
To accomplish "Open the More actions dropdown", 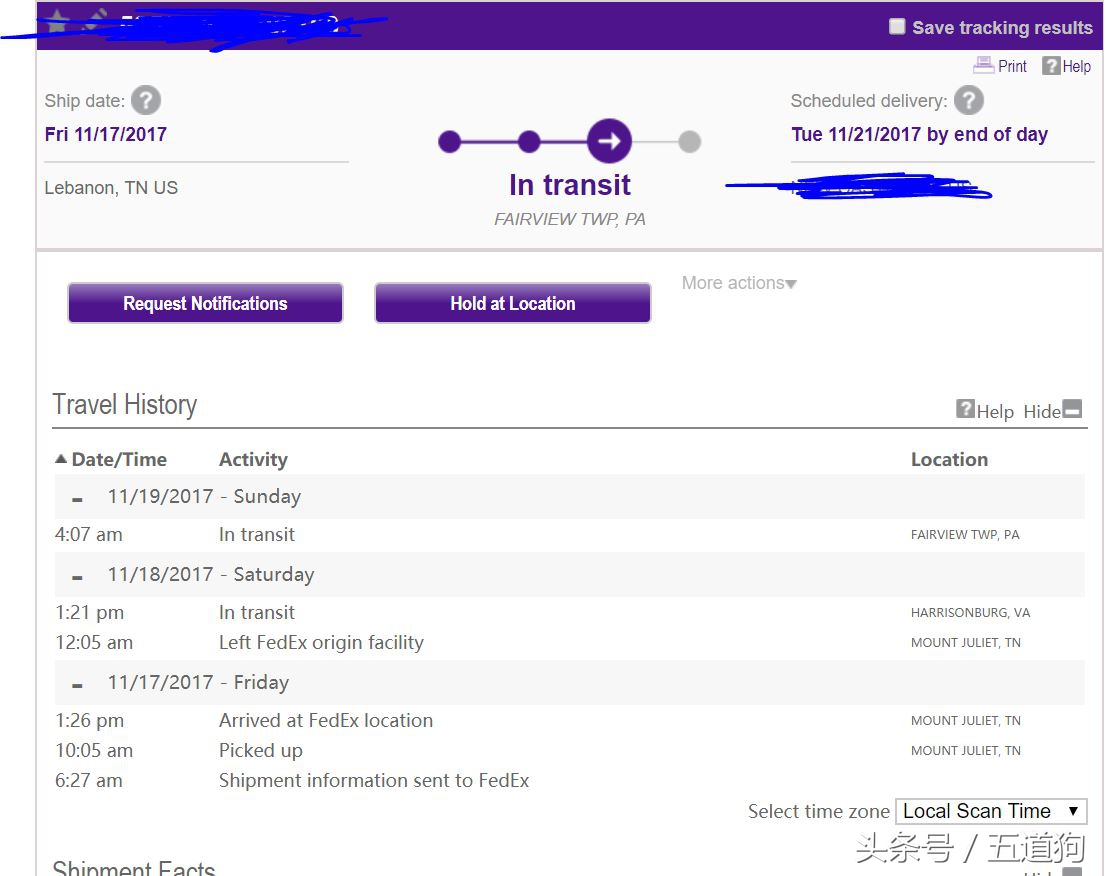I will coord(739,284).
